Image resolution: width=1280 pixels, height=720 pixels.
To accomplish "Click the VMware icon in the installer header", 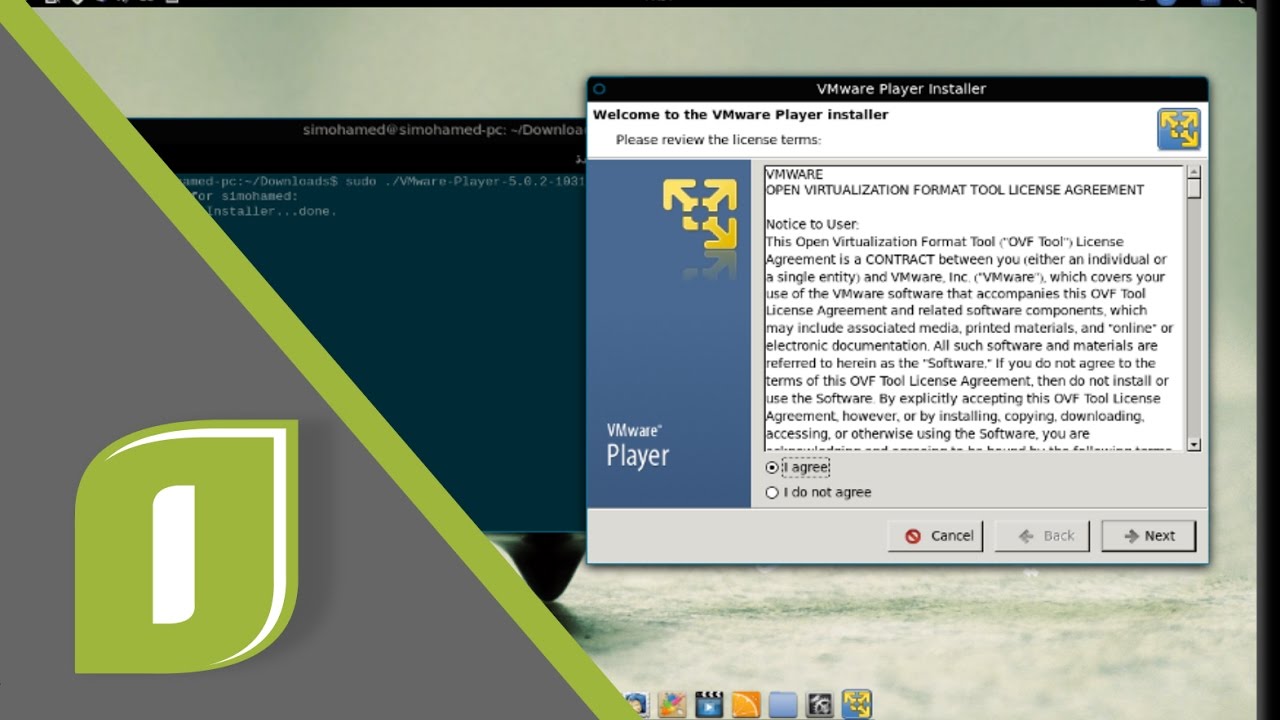I will pyautogui.click(x=1178, y=130).
